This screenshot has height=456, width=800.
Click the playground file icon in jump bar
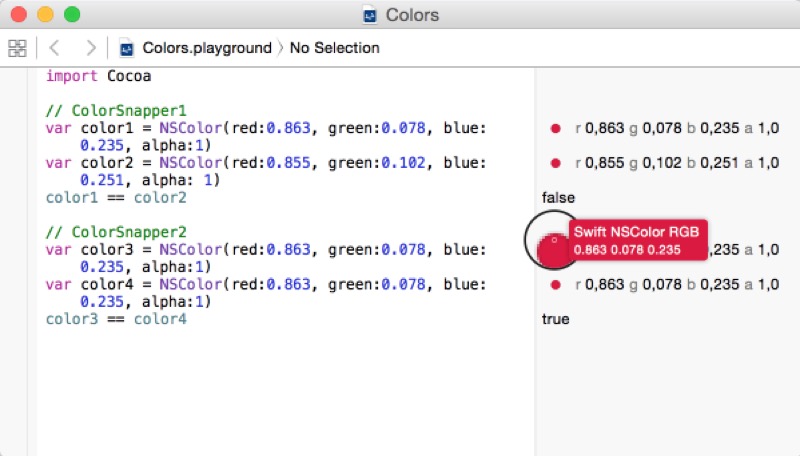pyautogui.click(x=127, y=48)
